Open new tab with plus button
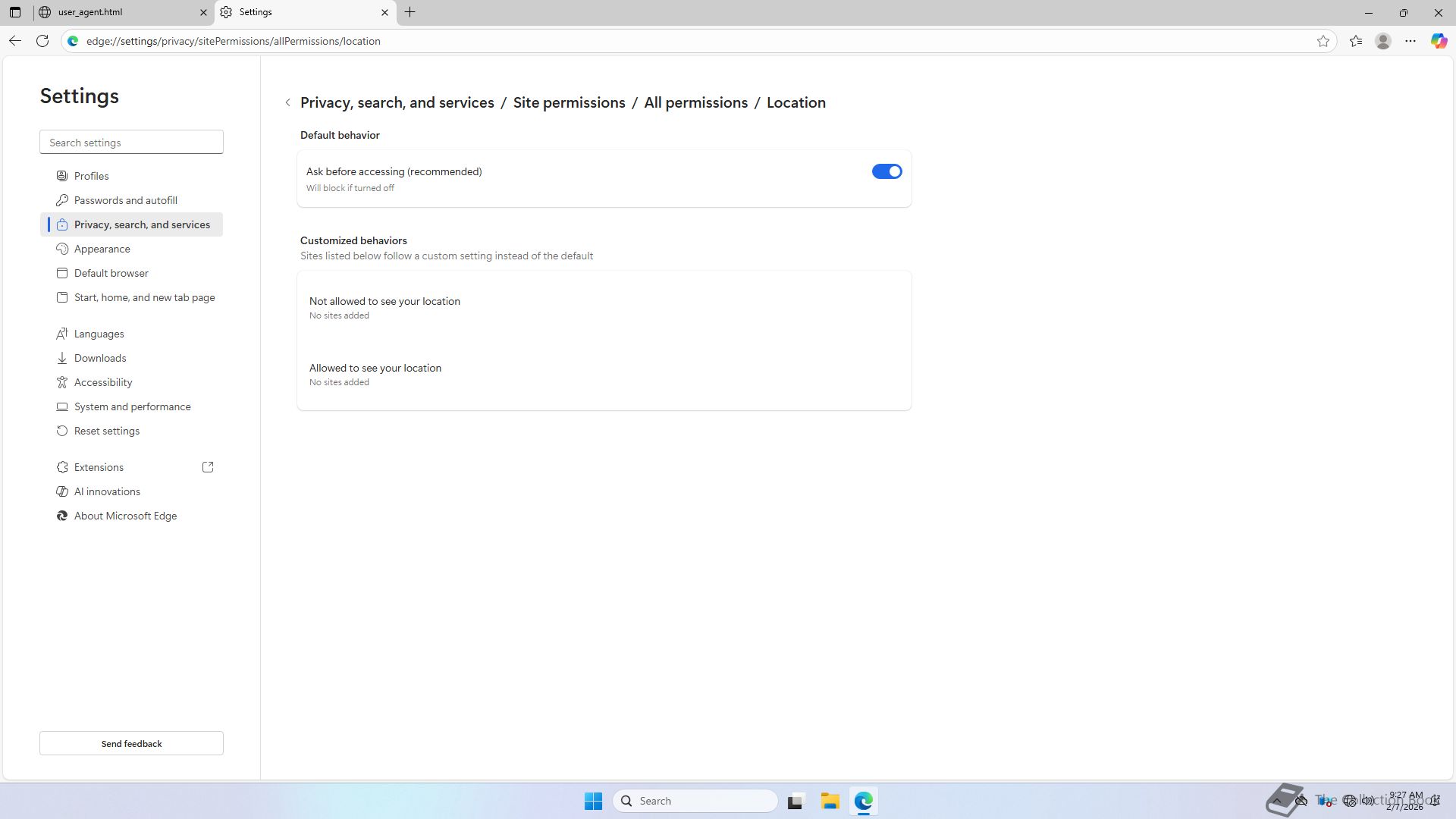Screen dimensions: 1456x819 pyautogui.click(x=410, y=12)
